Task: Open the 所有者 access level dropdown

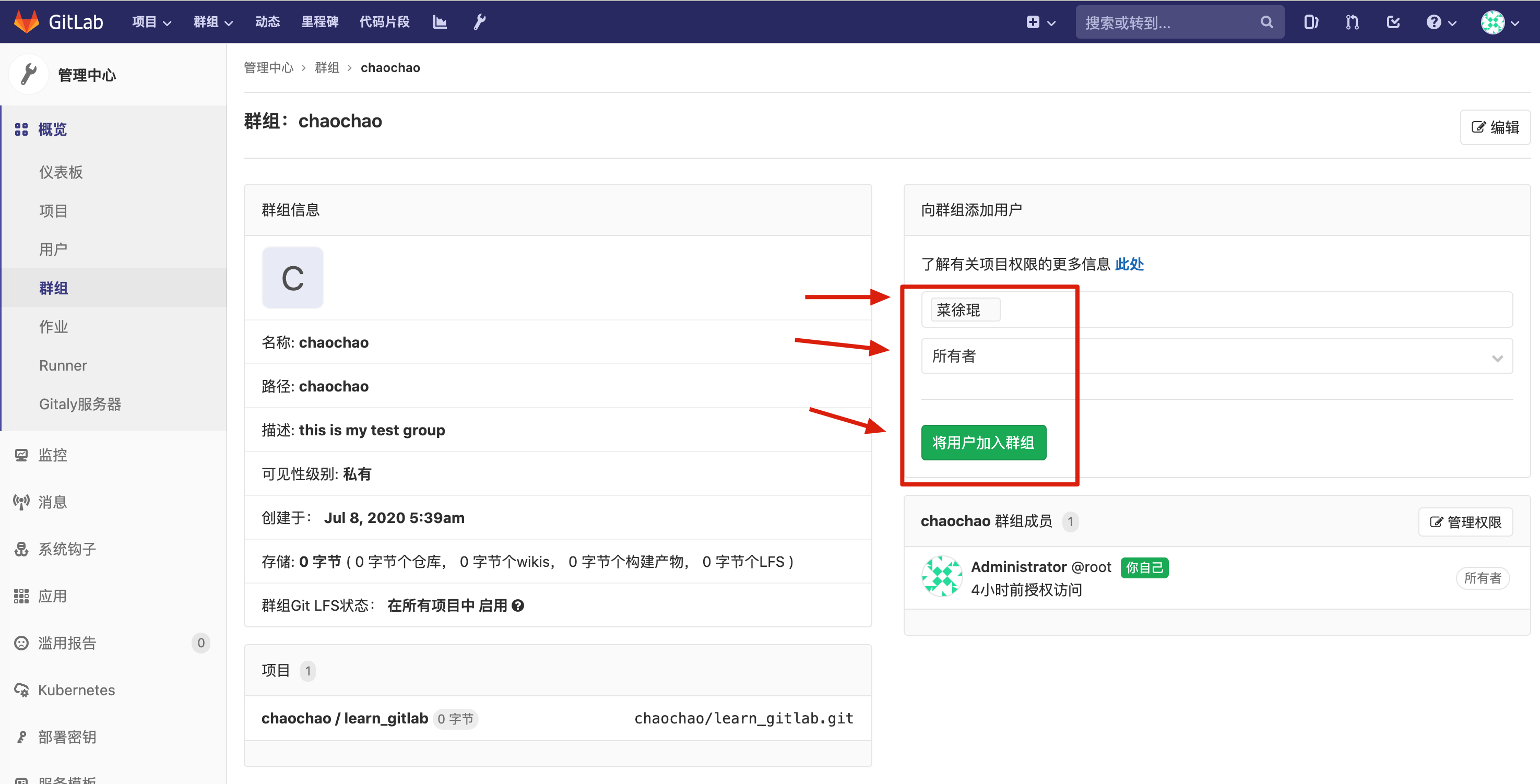Action: (1216, 356)
